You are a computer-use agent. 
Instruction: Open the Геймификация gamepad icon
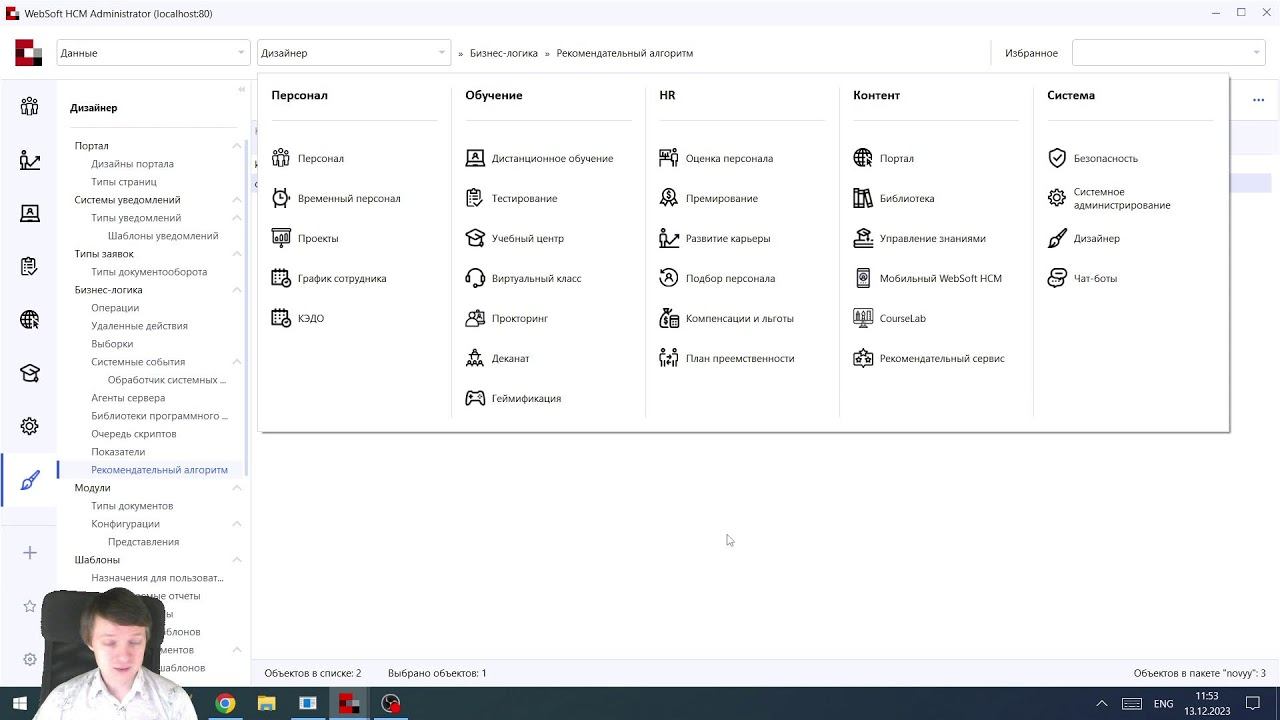click(475, 398)
